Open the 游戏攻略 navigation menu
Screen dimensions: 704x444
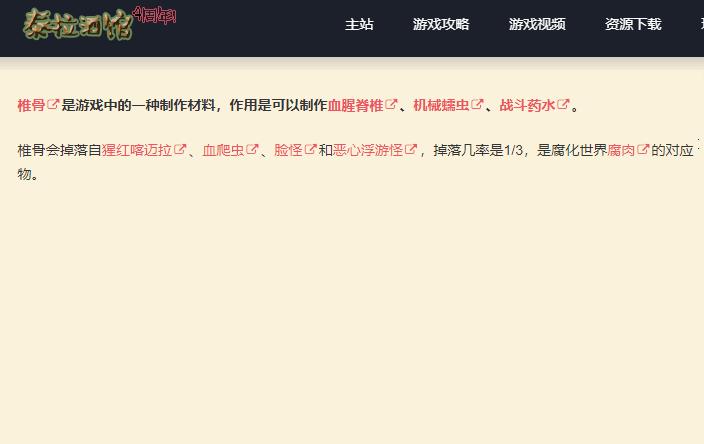click(x=440, y=24)
